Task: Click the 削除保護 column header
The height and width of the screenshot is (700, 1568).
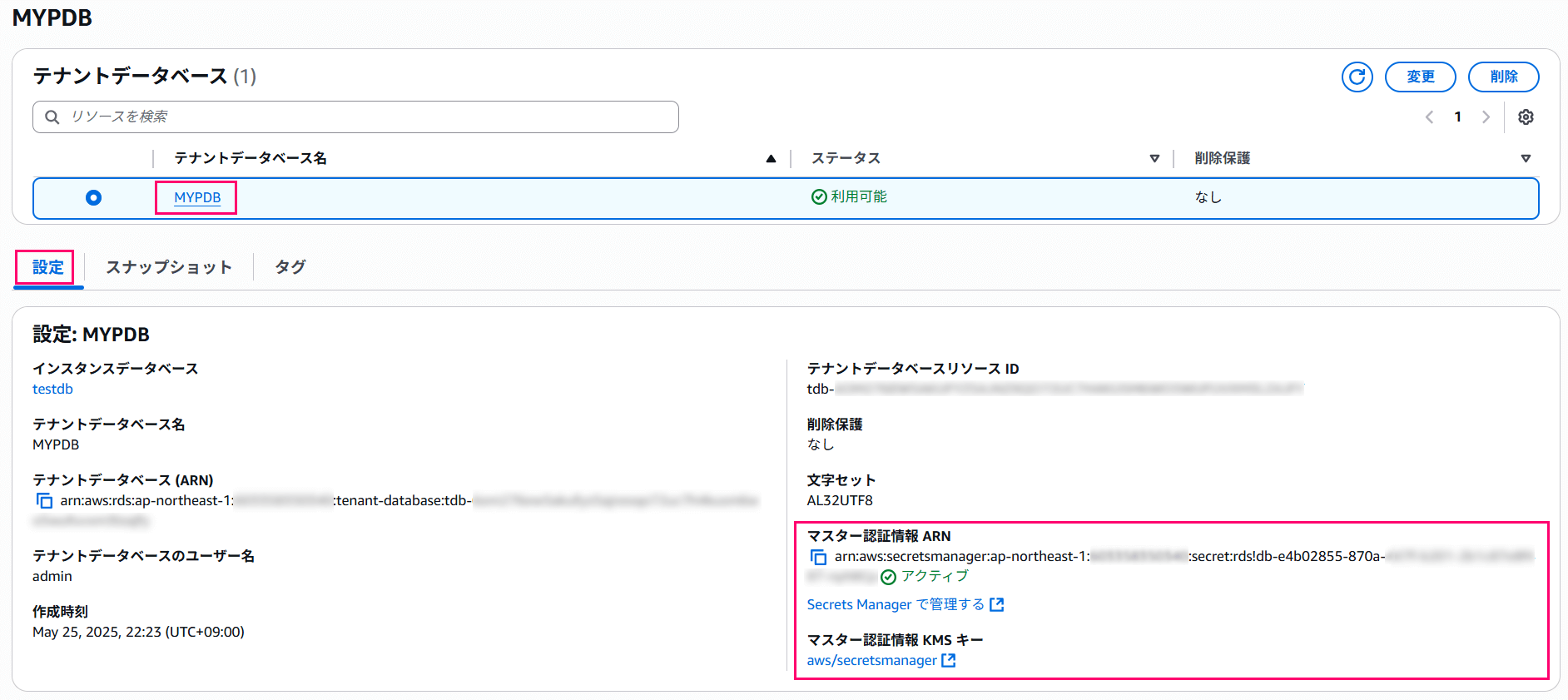Action: pos(1222,158)
